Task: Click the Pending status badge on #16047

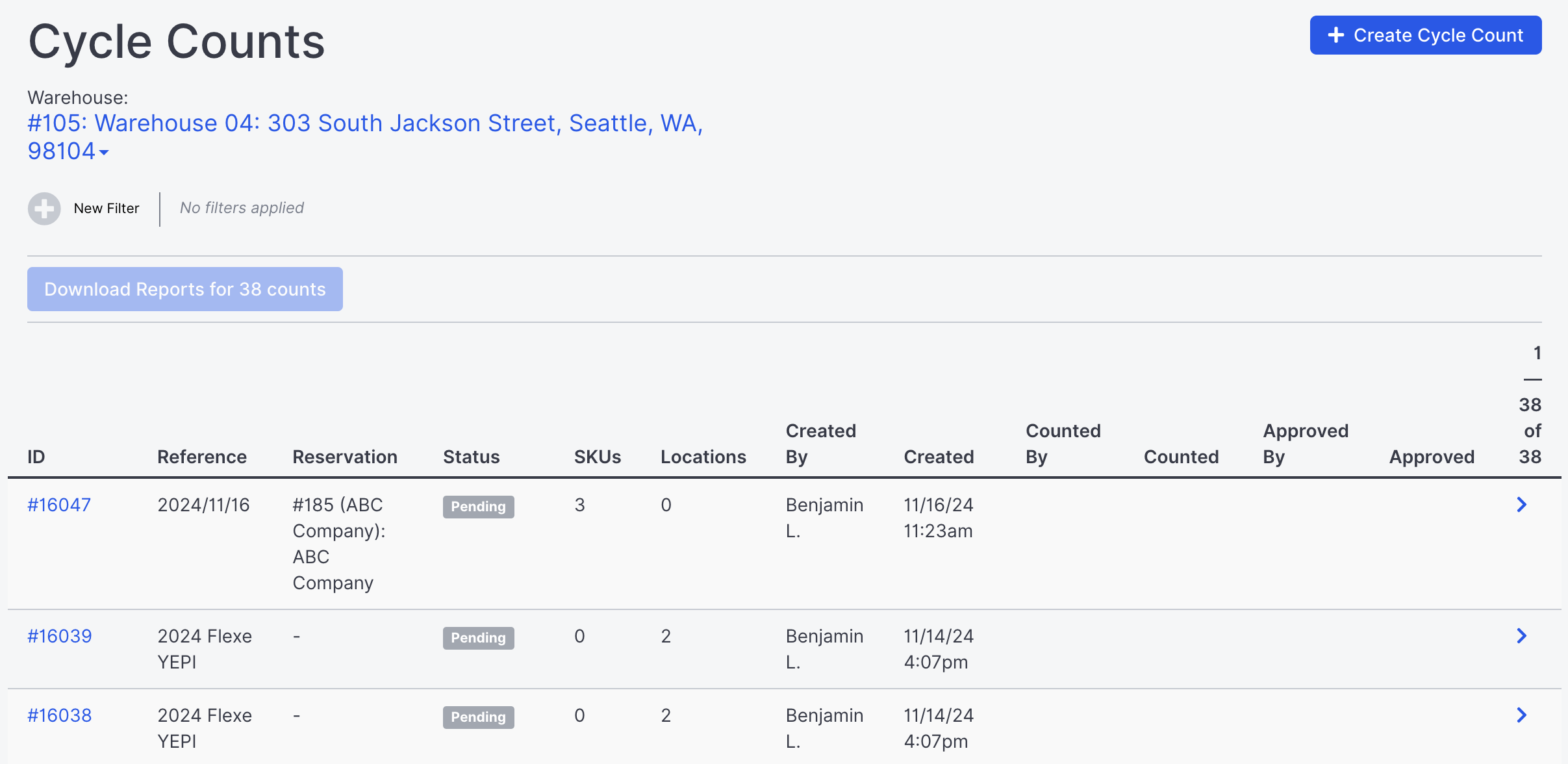Action: 477,506
